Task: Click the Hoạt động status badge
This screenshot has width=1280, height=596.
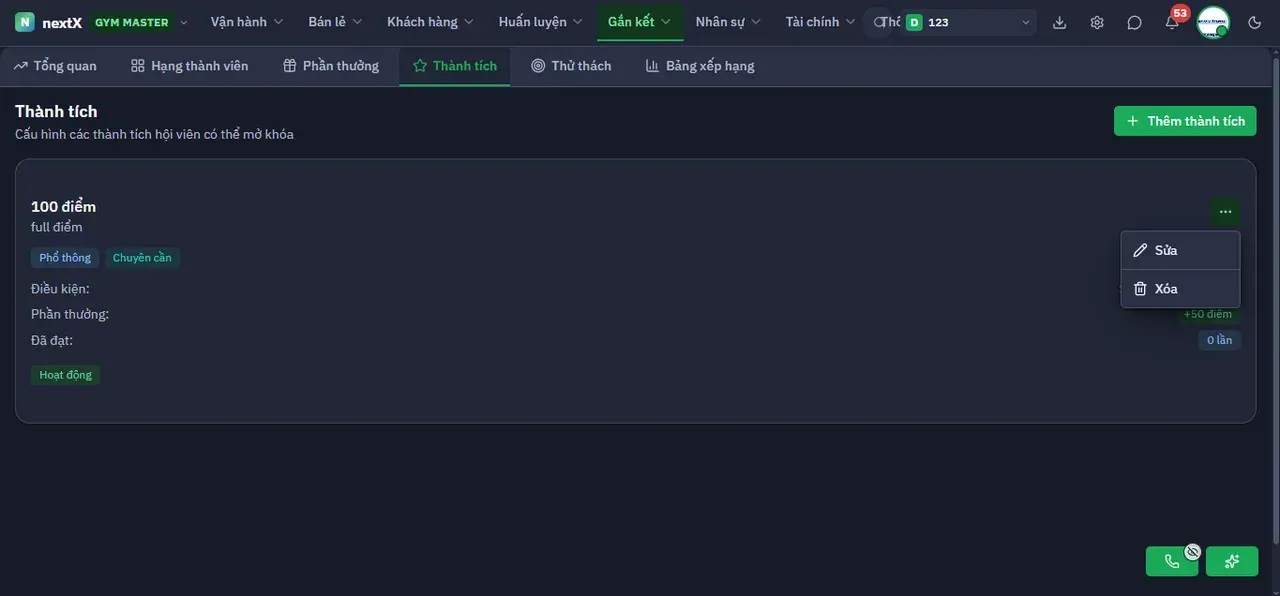Action: [x=66, y=375]
